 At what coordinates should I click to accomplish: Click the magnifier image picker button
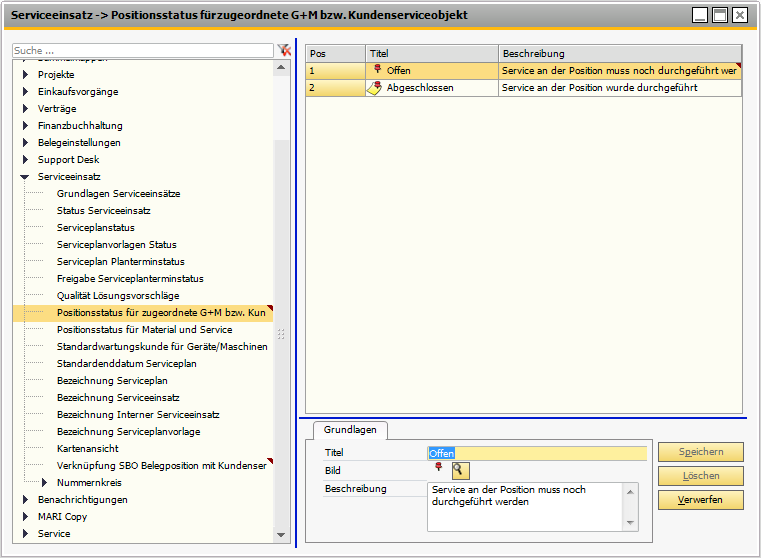tap(460, 471)
